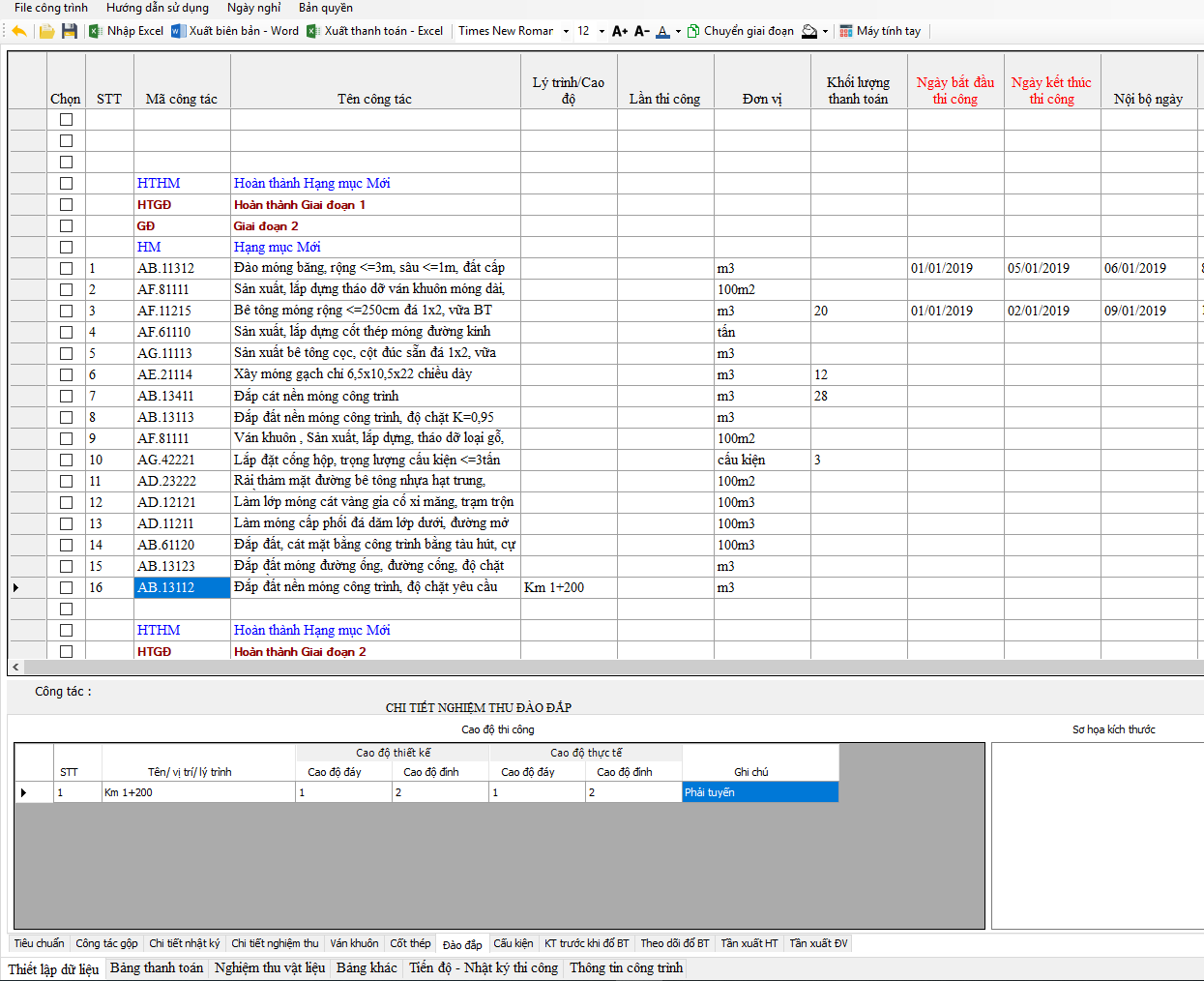Image resolution: width=1204 pixels, height=981 pixels.
Task: Open fill color dropdown arrow
Action: point(825,31)
